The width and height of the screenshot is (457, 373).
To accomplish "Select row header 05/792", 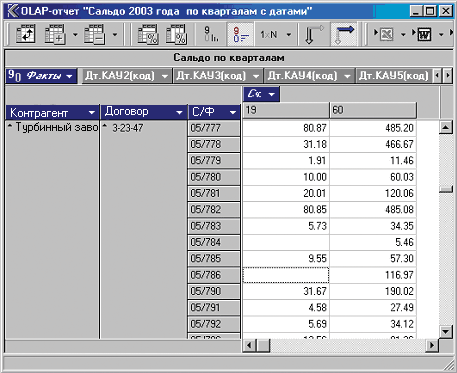I will click(x=214, y=324).
